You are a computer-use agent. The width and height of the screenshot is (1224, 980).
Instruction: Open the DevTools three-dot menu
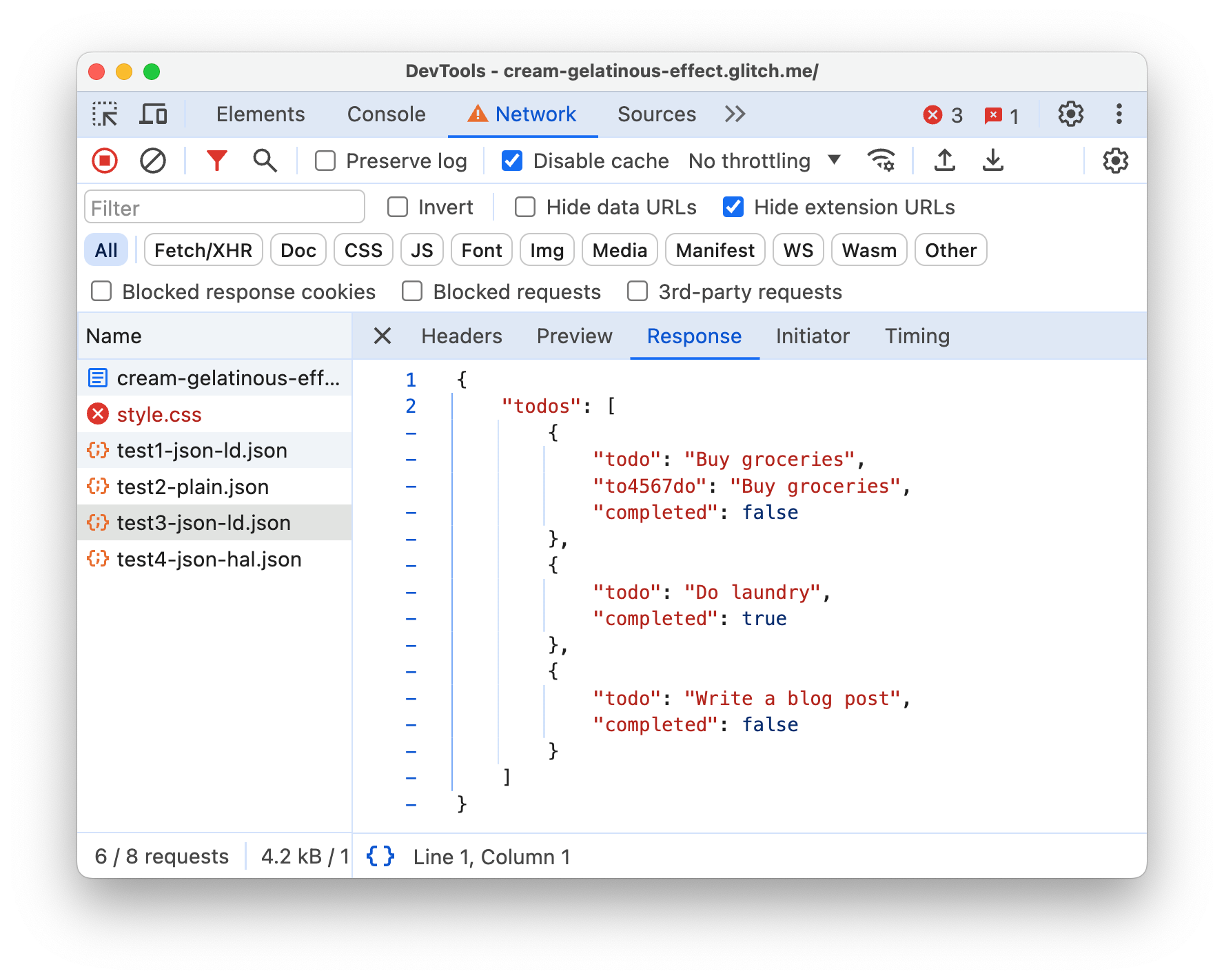click(1119, 114)
